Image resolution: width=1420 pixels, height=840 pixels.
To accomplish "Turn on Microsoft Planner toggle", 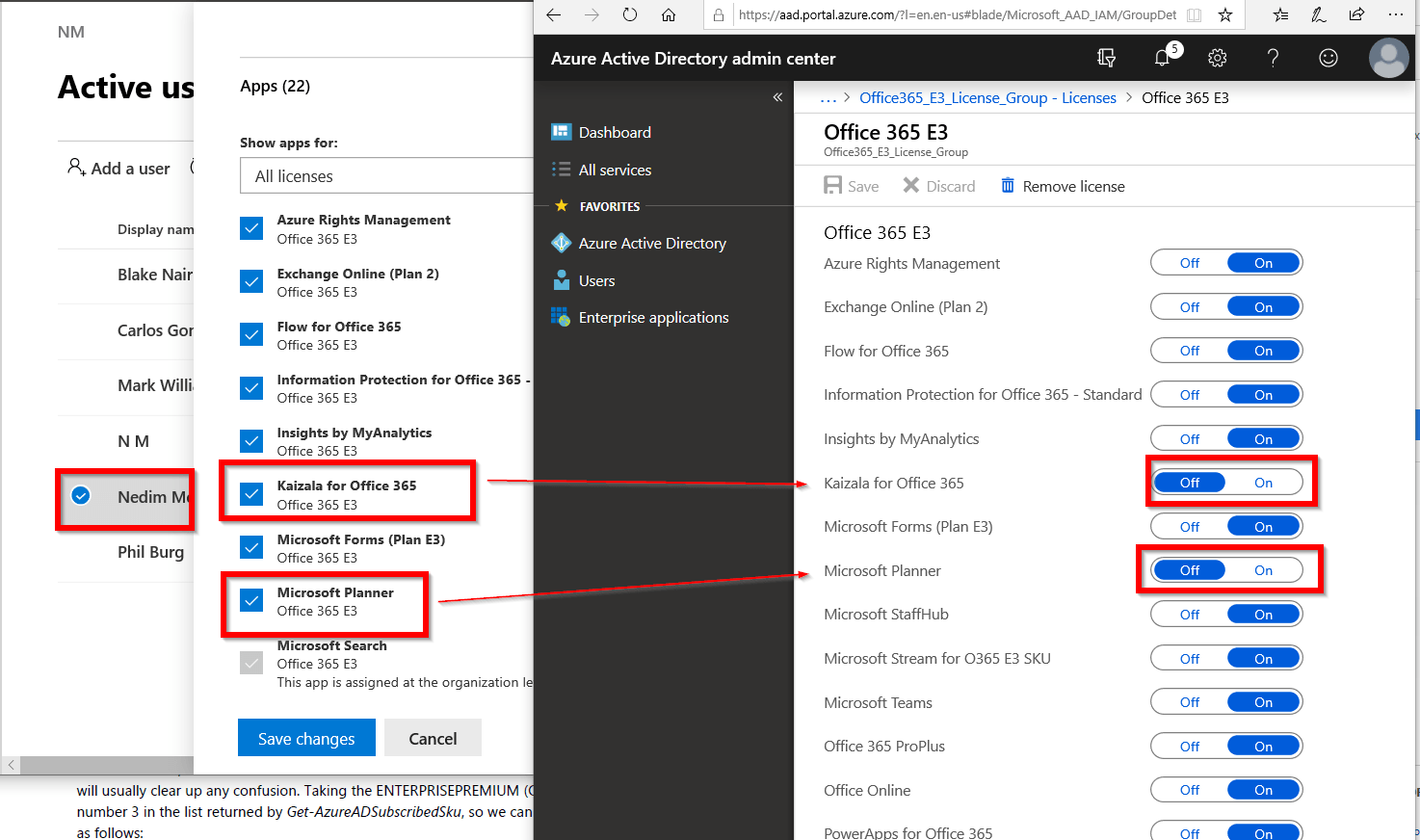I will click(1263, 570).
